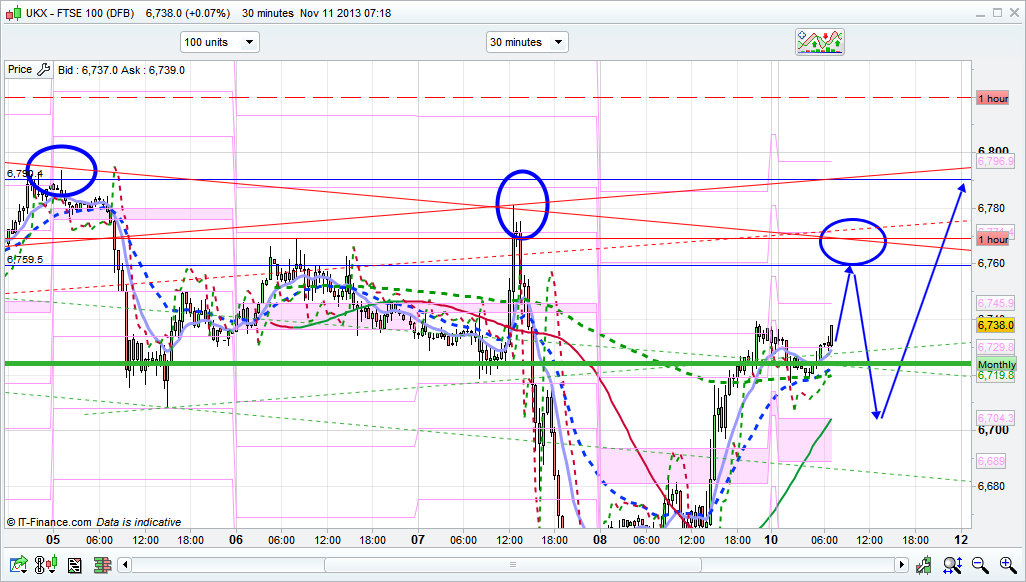Open the 30 minutes timeframe dropdown
This screenshot has width=1026, height=582.
coord(526,42)
